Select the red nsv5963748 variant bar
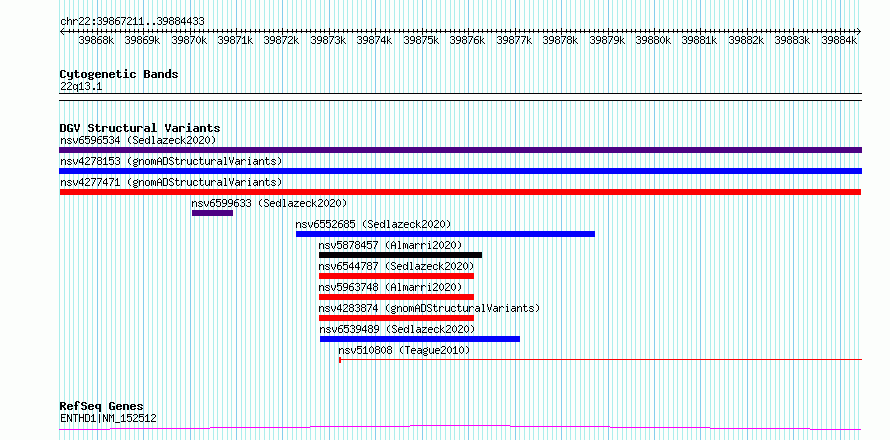 pos(396,297)
